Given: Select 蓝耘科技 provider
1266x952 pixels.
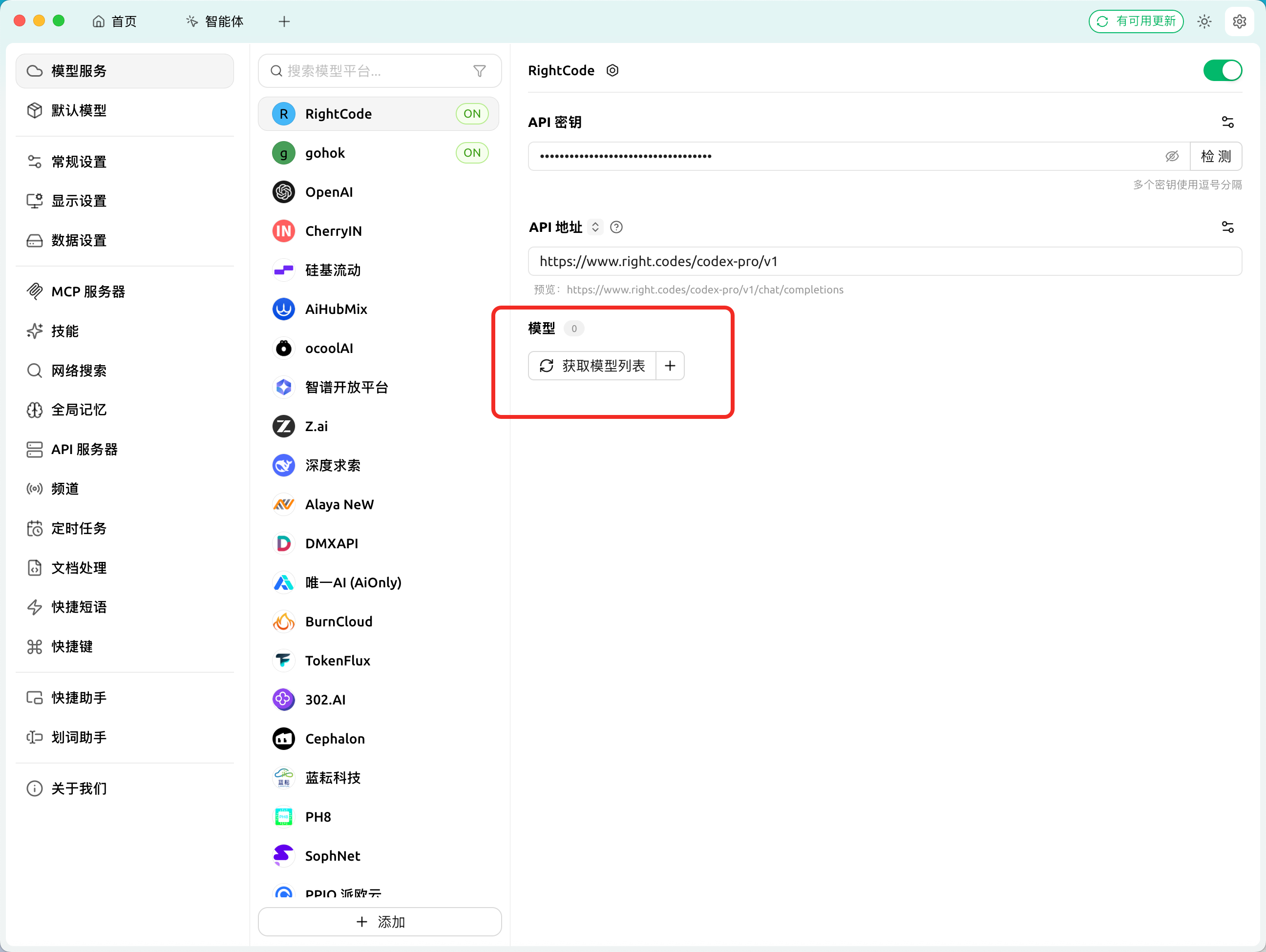Looking at the screenshot, I should 379,778.
